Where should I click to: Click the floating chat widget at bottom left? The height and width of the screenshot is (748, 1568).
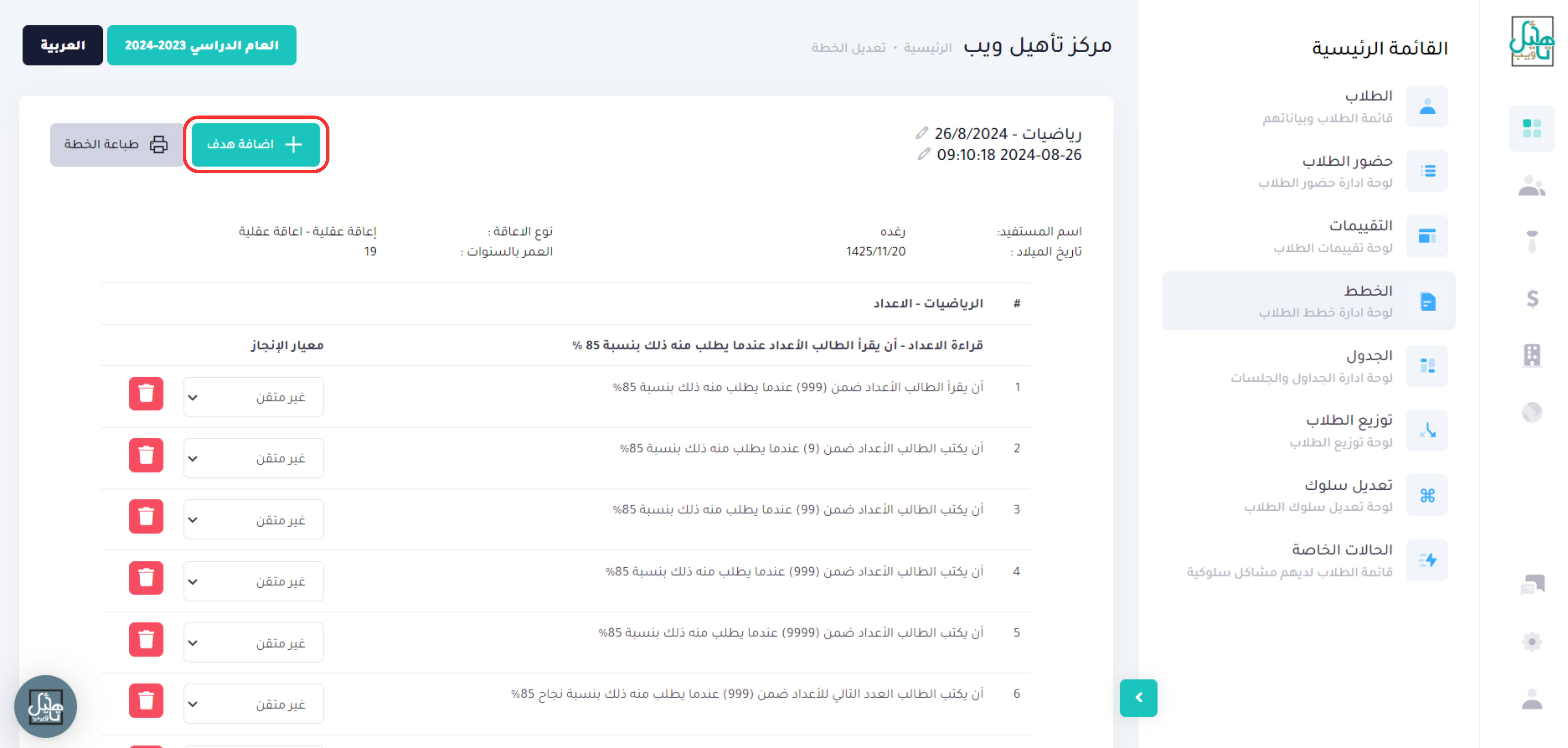click(46, 707)
